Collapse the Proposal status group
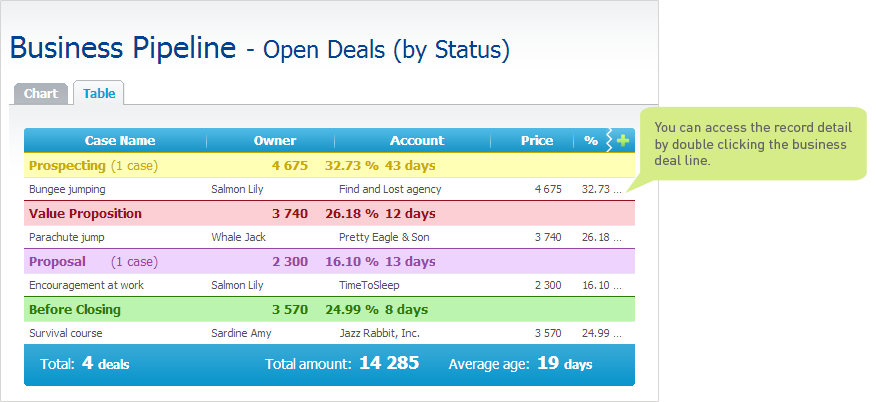The image size is (876, 402). click(329, 261)
